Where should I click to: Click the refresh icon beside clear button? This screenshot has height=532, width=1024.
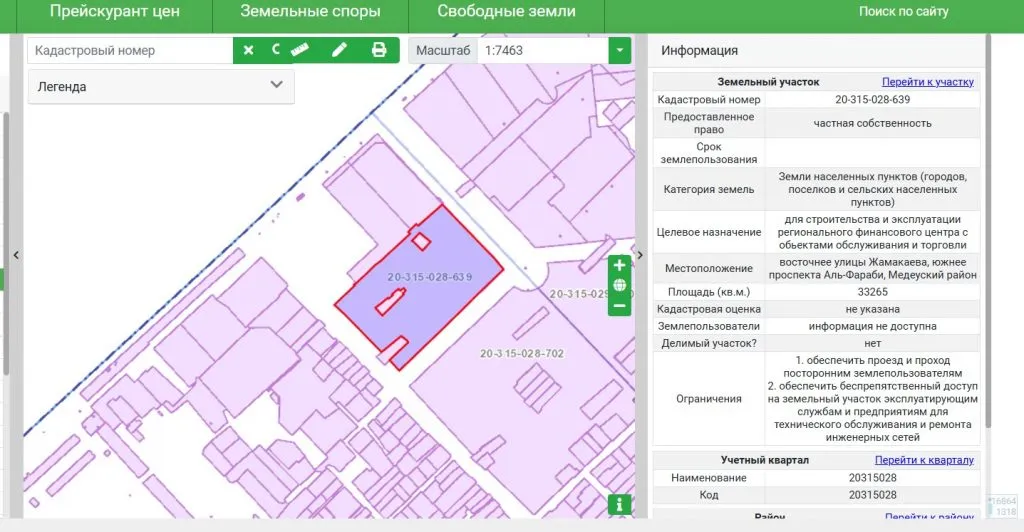coord(276,50)
